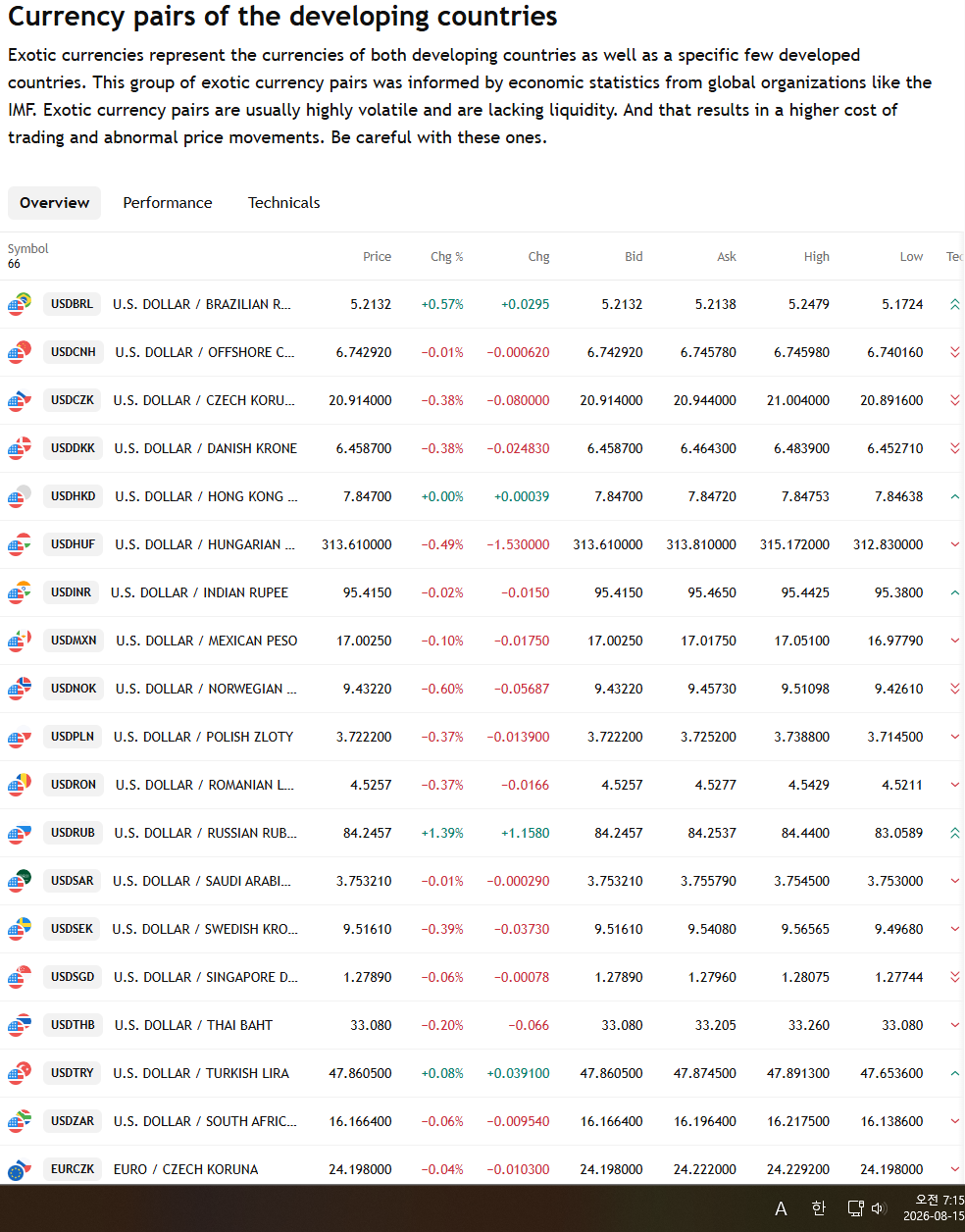Click the USDSAR currency pair flag icon
This screenshot has height=1232, width=965.
pyautogui.click(x=20, y=881)
